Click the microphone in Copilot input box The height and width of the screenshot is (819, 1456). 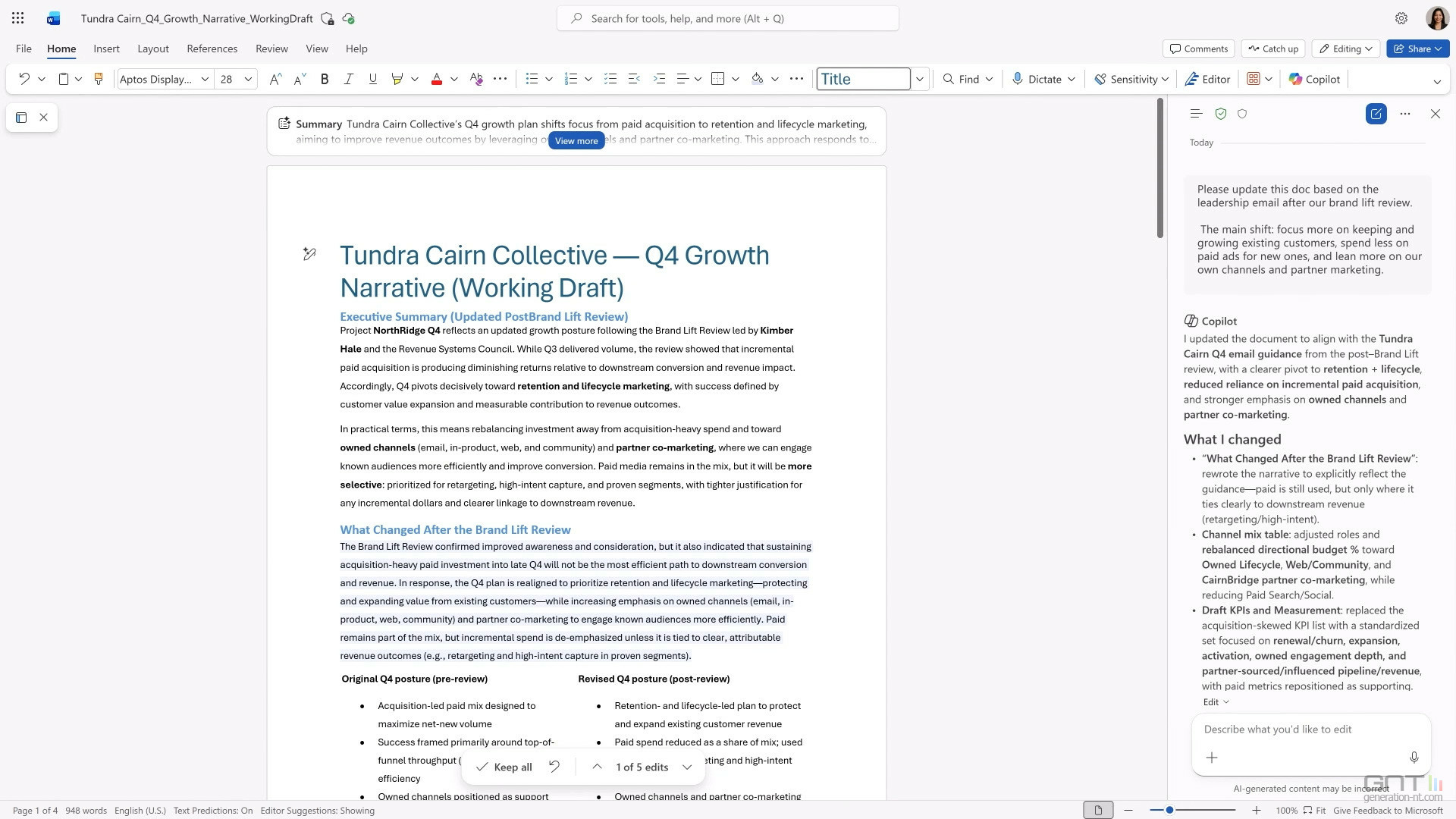1414,758
